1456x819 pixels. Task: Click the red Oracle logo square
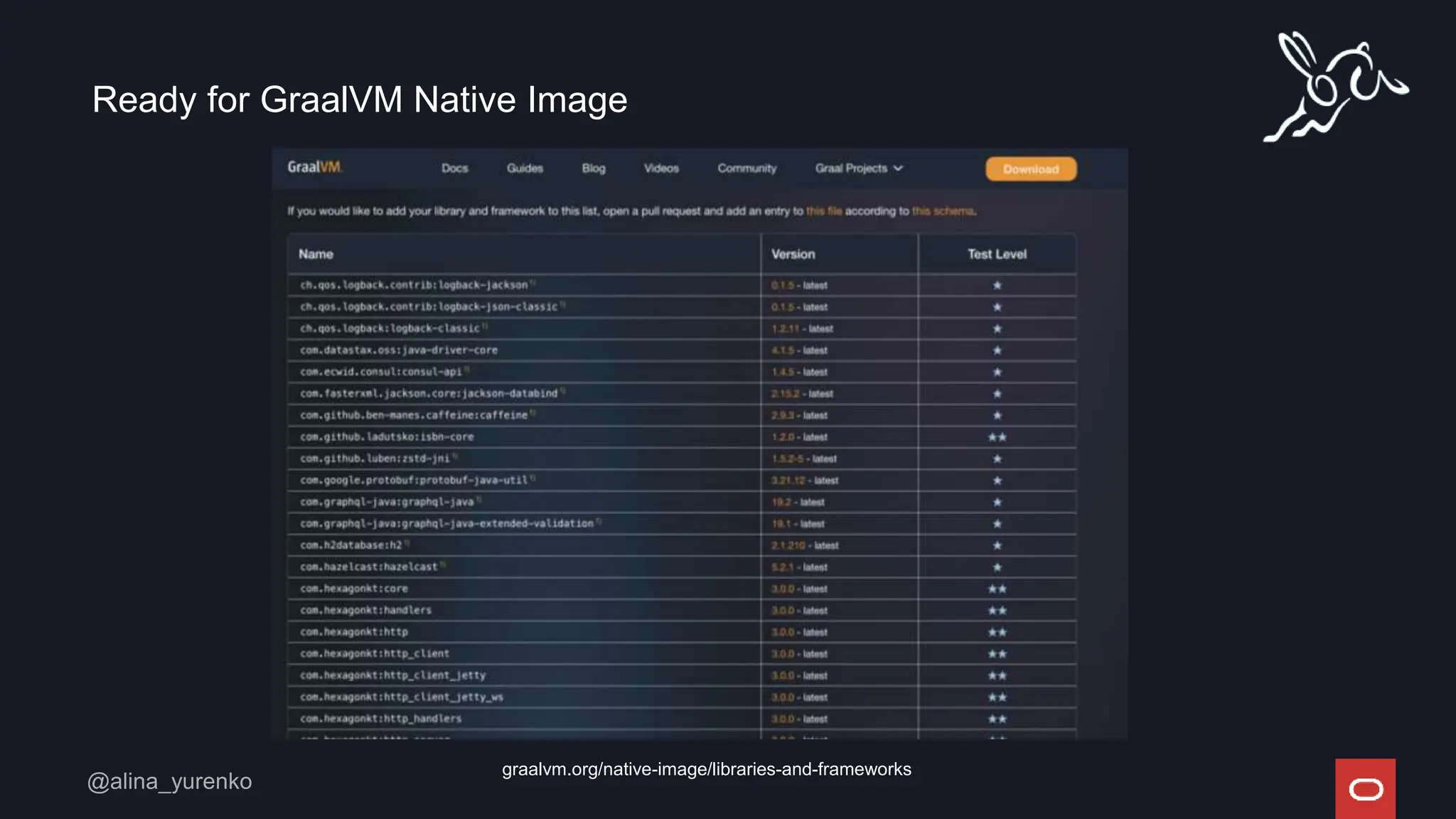click(1365, 788)
